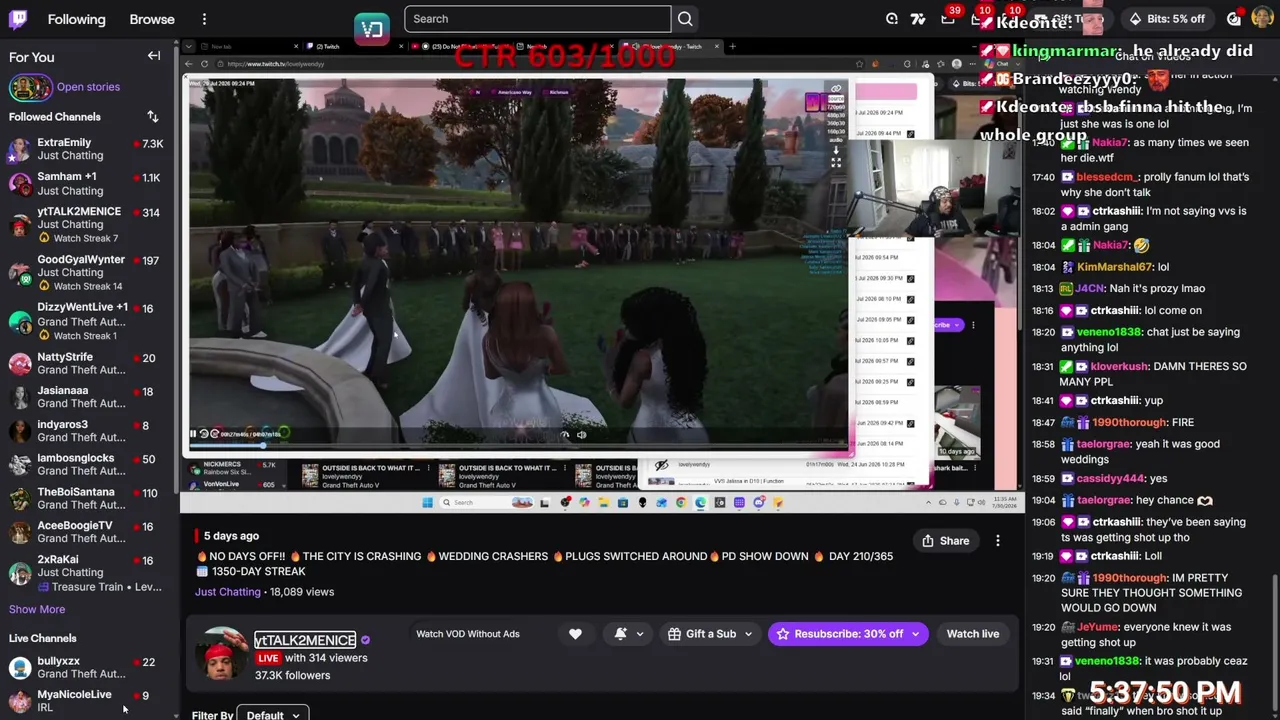The width and height of the screenshot is (1280, 720).
Task: Click the Search input field
Action: point(537,19)
